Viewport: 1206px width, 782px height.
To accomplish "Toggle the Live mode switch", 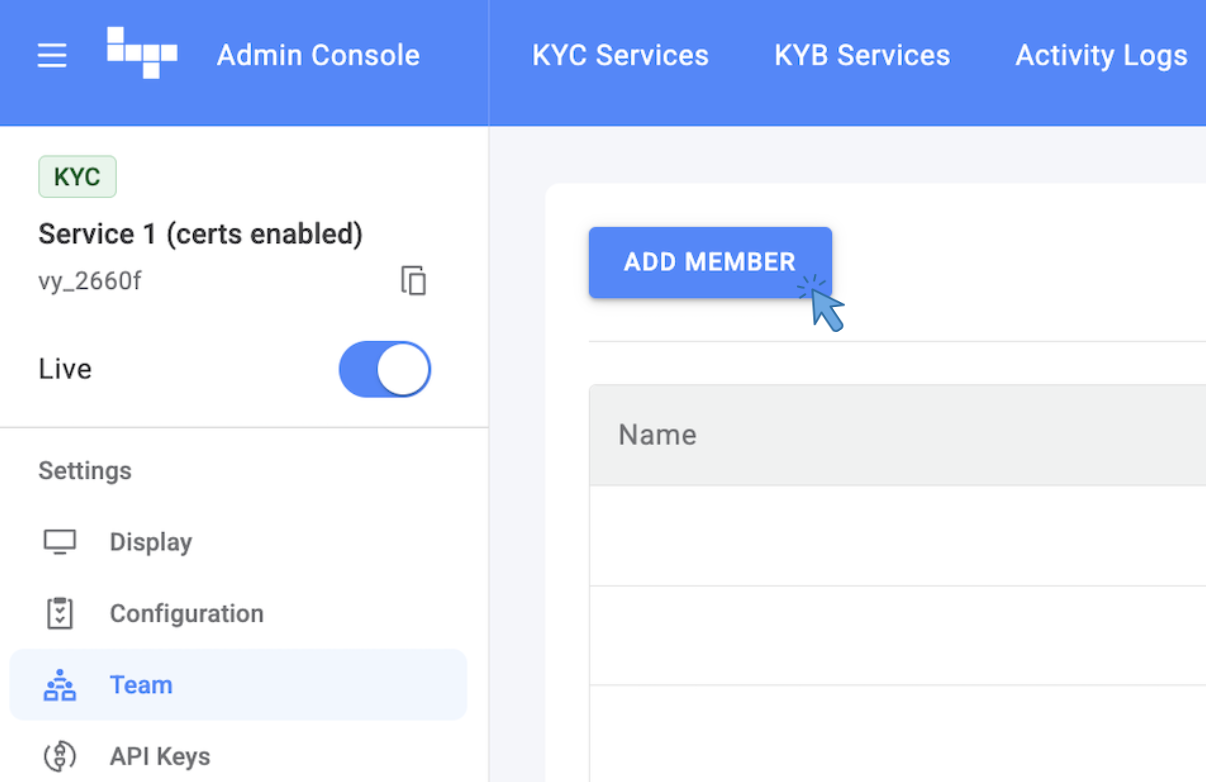I will tap(385, 369).
